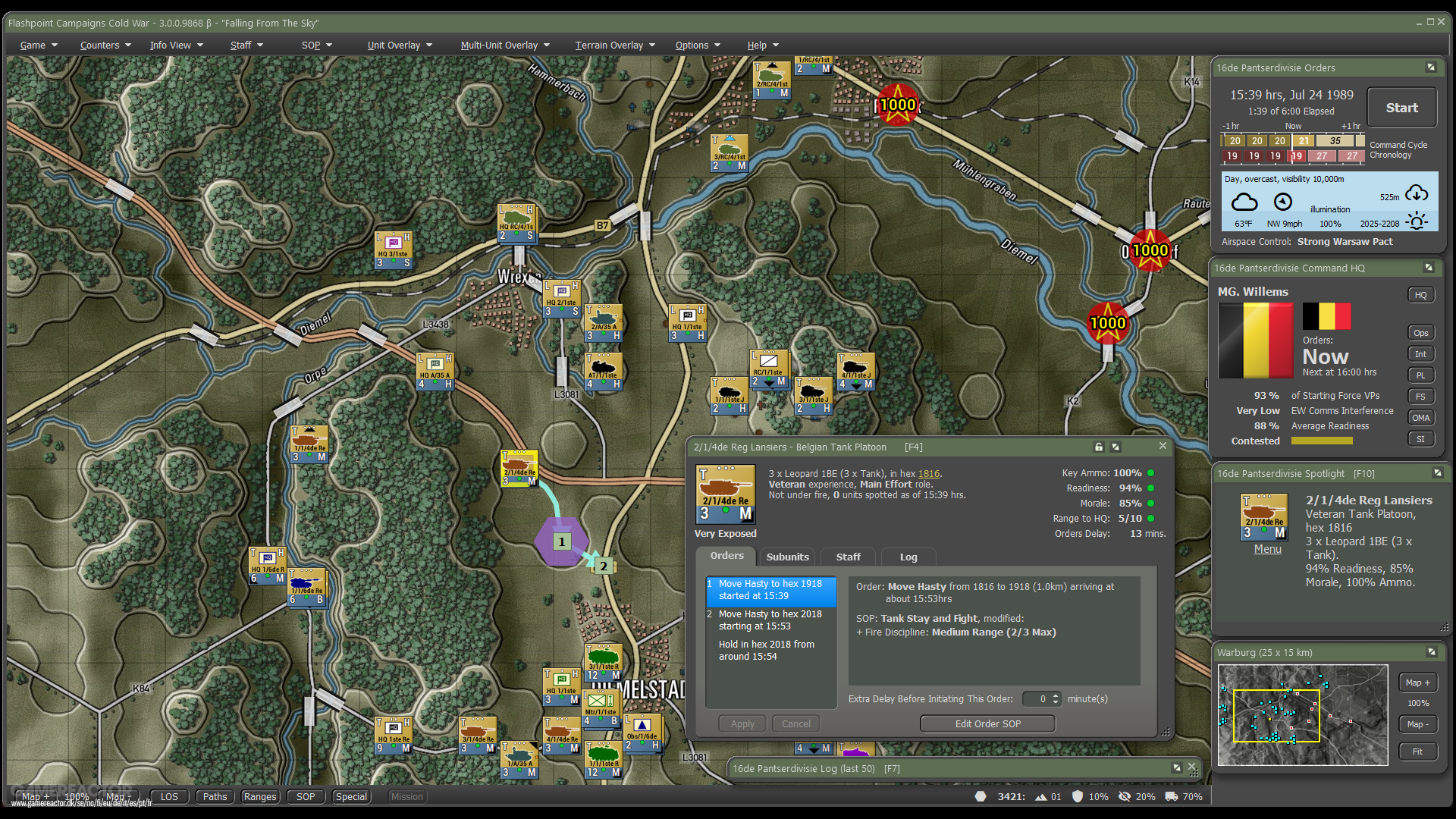1456x819 pixels.
Task: Click the Edit Order SOP button
Action: (987, 723)
